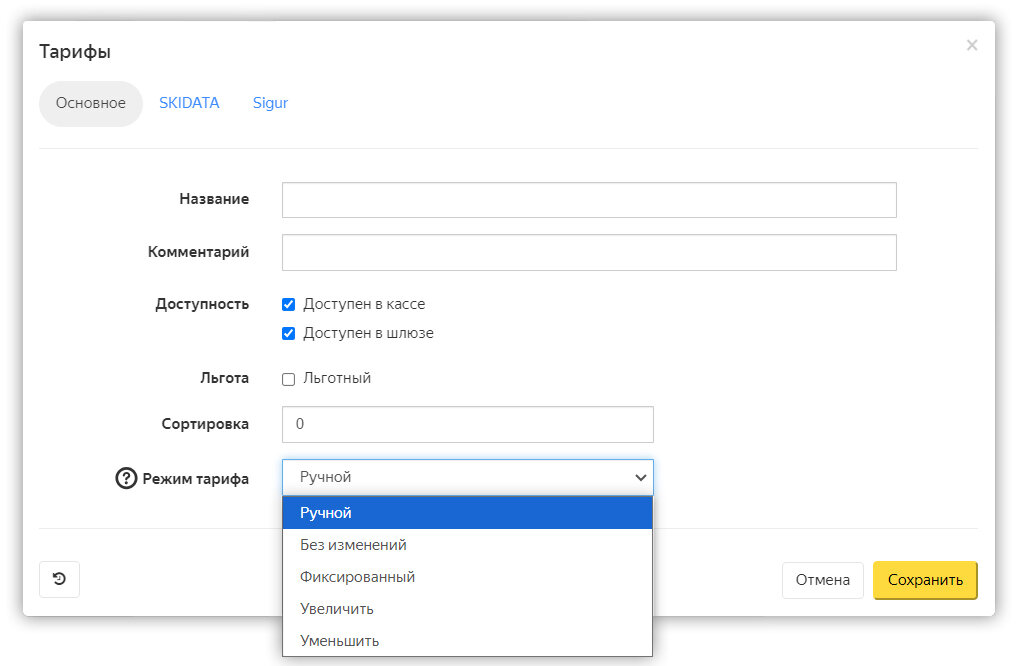Select Ручной option in the list
The height and width of the screenshot is (666, 1021).
[x=467, y=513]
